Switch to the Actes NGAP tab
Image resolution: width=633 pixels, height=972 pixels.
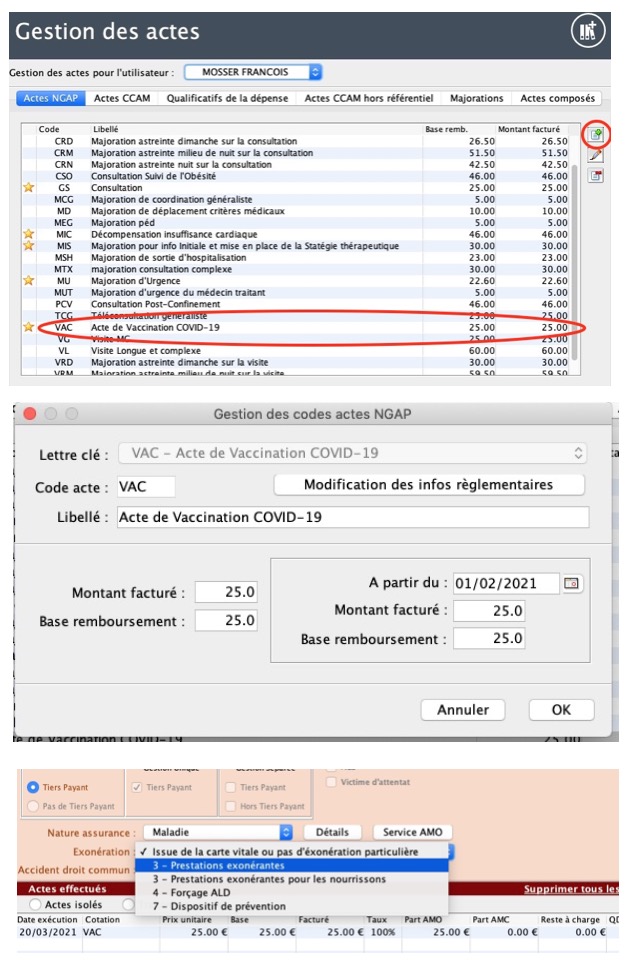point(50,98)
